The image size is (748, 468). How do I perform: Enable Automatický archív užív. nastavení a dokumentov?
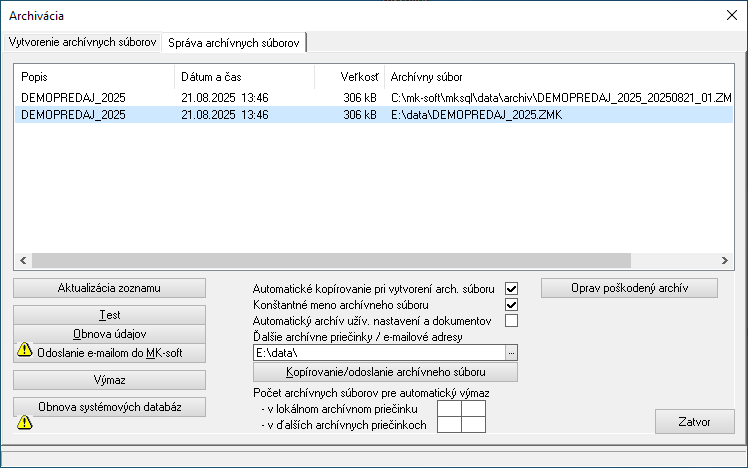pos(511,321)
